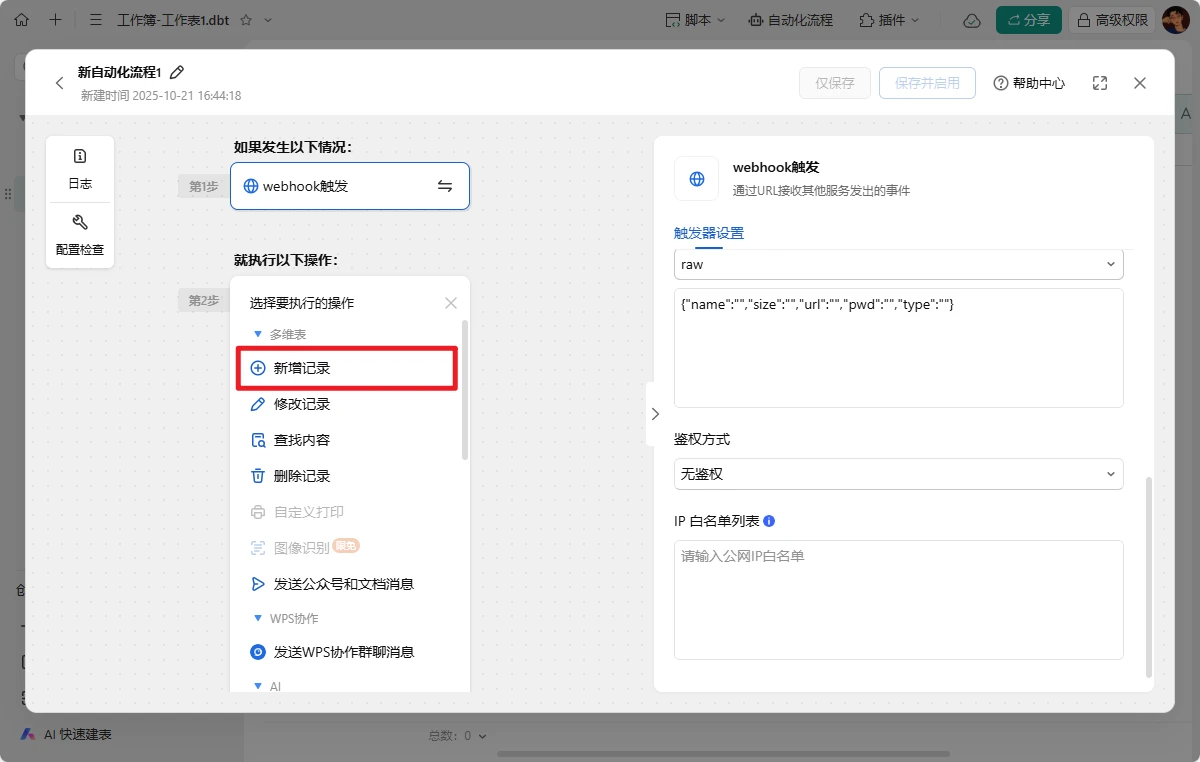Toggle fullscreen for the automation dialog
Screen dimensions: 1200x762
1100,84
